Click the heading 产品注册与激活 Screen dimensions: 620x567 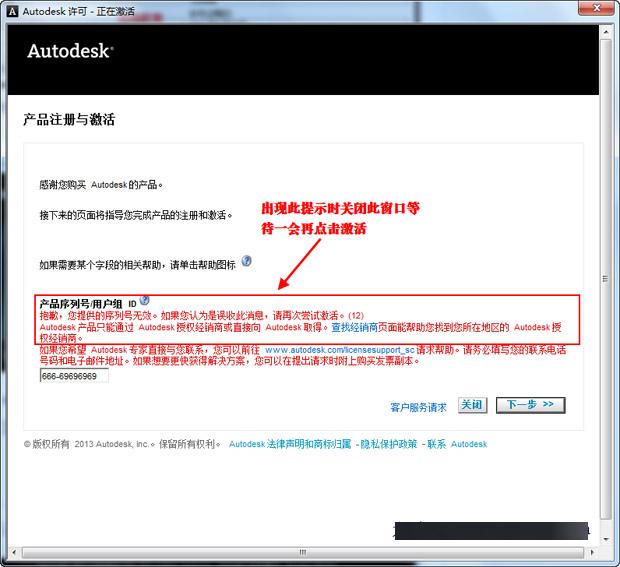point(69,119)
